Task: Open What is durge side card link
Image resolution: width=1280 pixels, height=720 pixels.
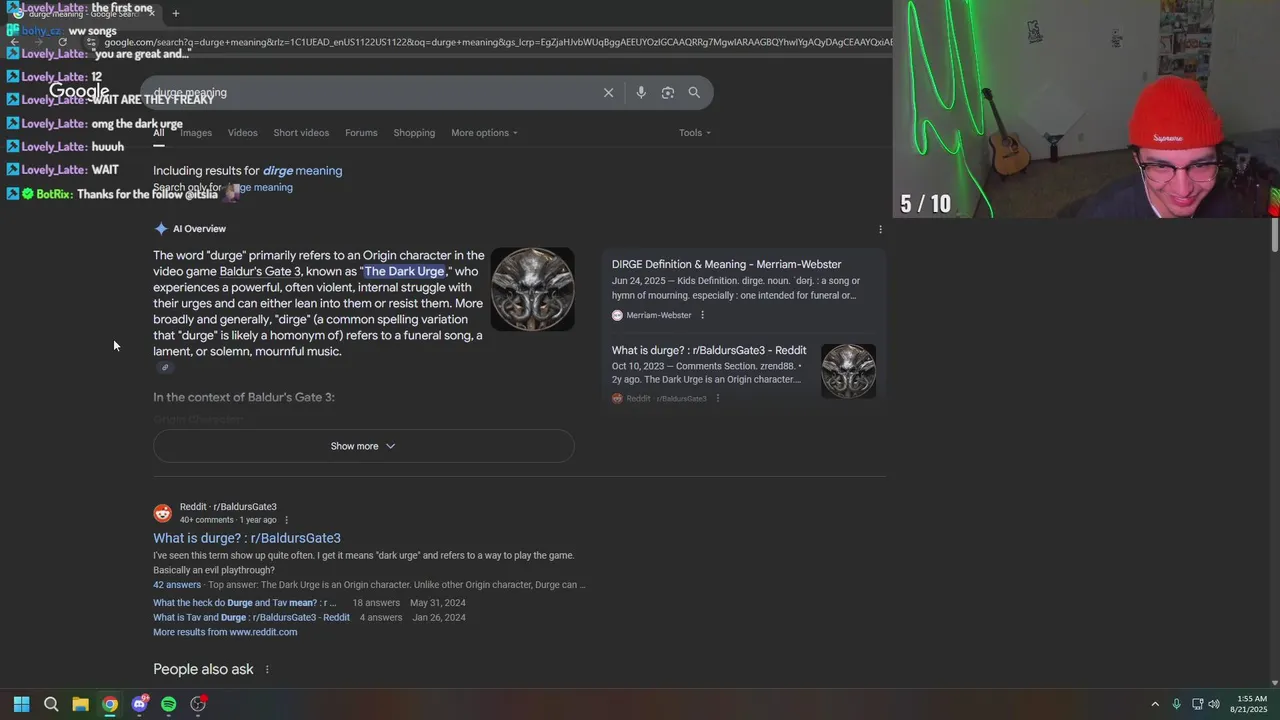Action: 709,351
